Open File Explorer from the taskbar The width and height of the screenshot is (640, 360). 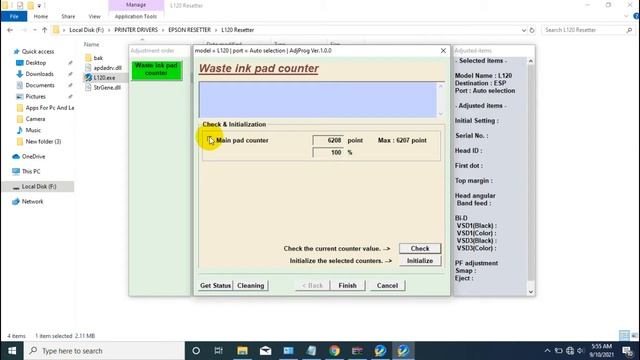(242, 351)
